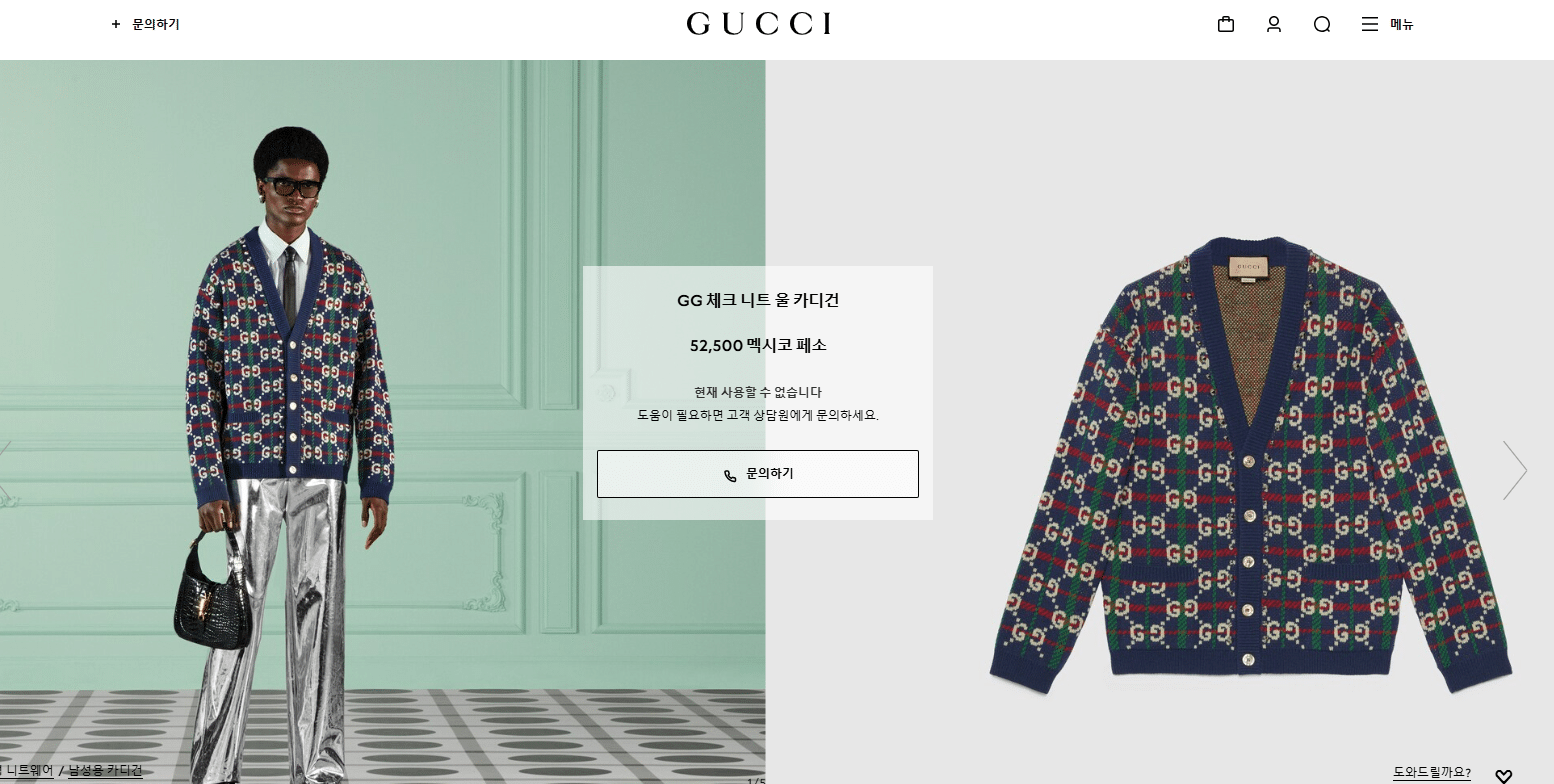Open the account profile icon
Image resolution: width=1554 pixels, height=784 pixels.
pos(1273,24)
